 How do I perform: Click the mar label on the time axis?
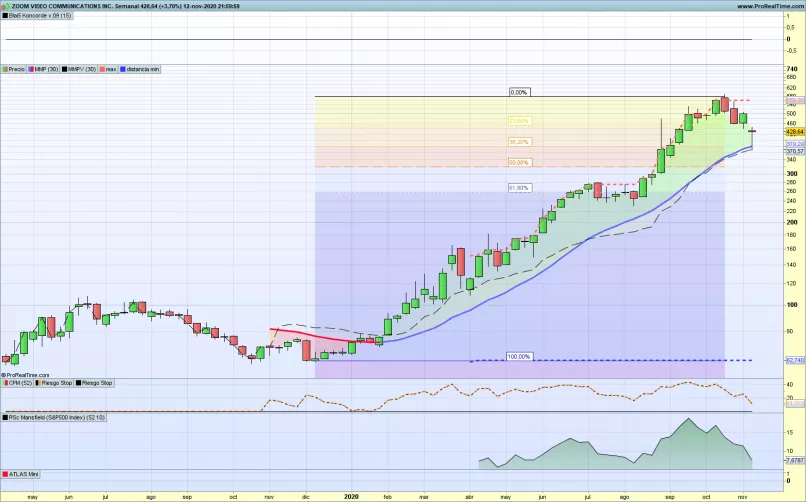coord(424,497)
